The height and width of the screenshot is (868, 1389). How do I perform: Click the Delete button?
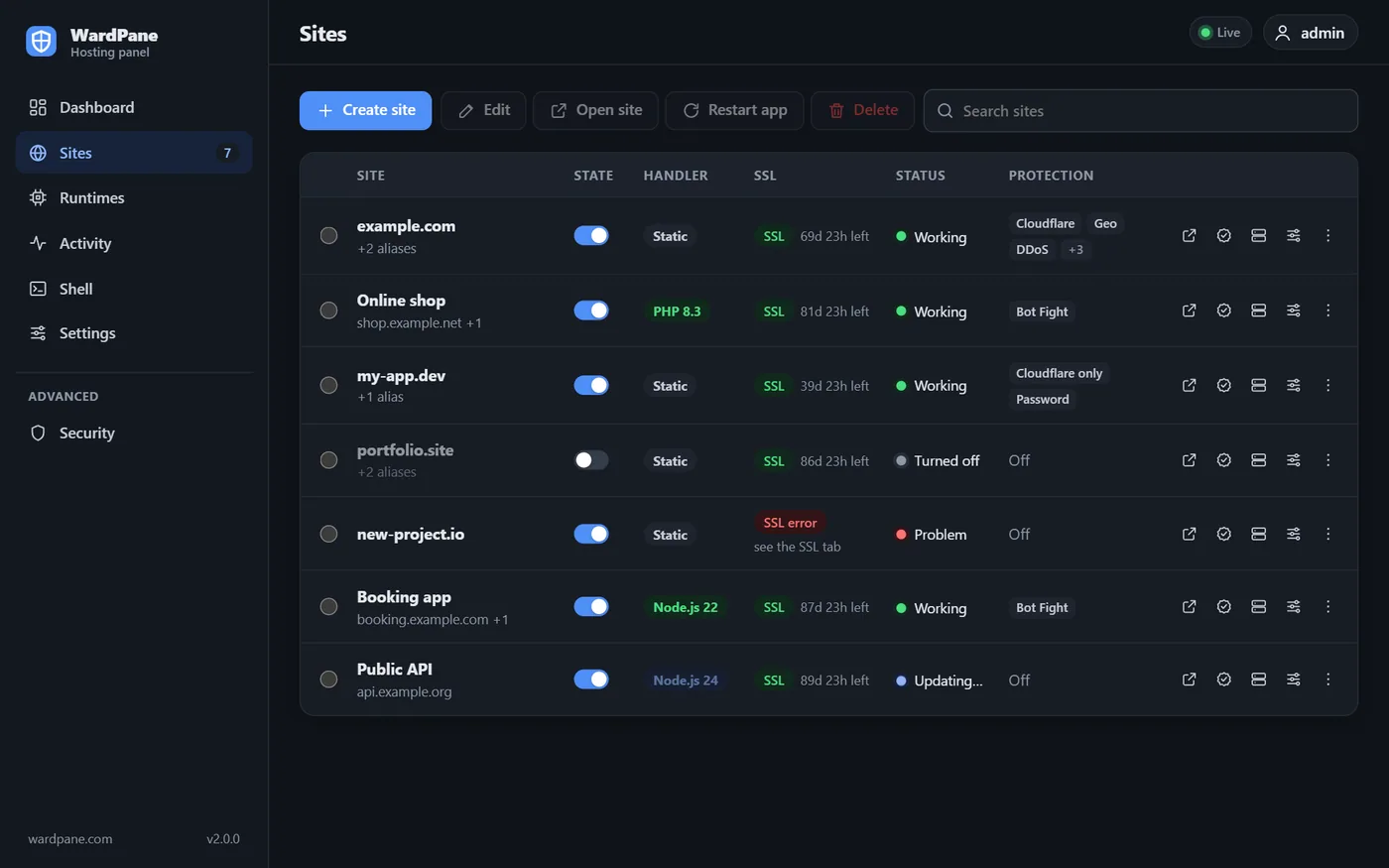[x=862, y=110]
